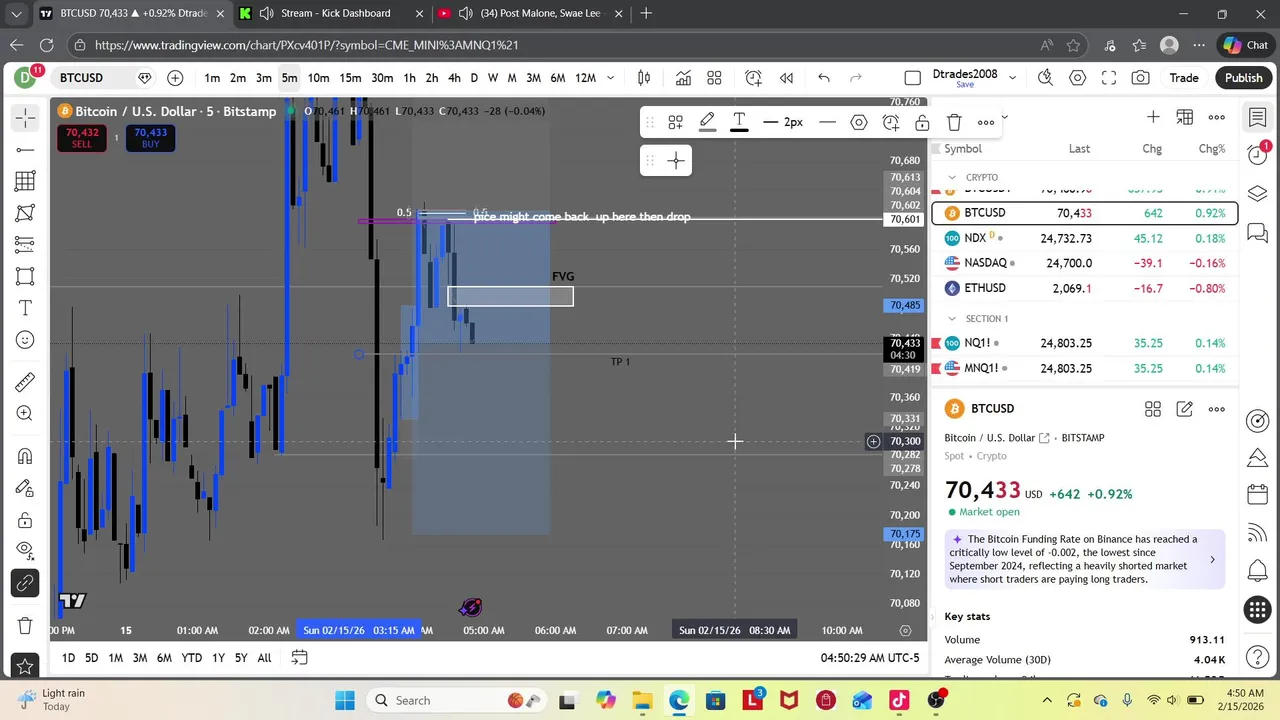Undo the last chart action
This screenshot has height=720, width=1280.
[x=824, y=78]
